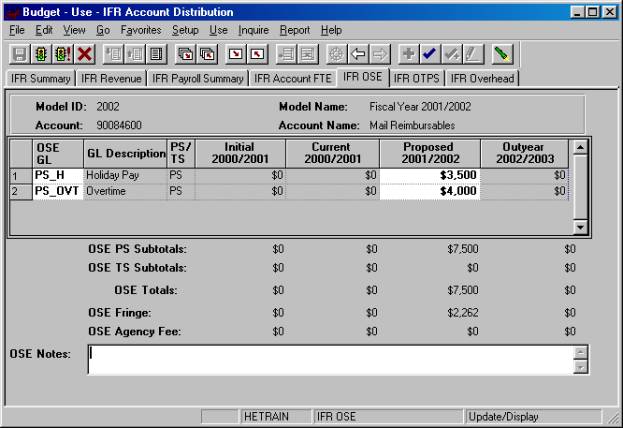The height and width of the screenshot is (428, 623).
Task: Switch to the IFR Payroll Summary tab
Action: point(197,77)
